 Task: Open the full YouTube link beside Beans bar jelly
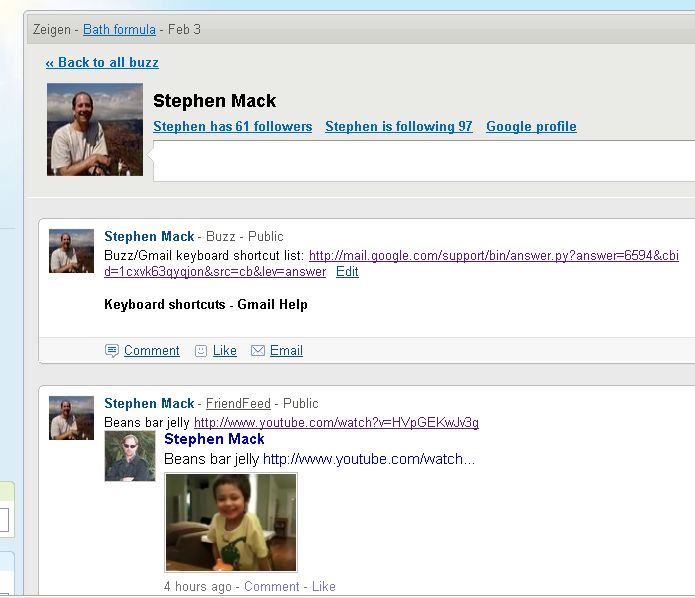(336, 423)
